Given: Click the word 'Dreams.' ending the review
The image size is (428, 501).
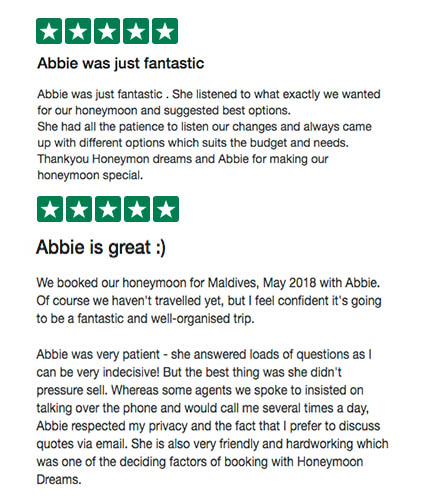Looking at the screenshot, I should [59, 480].
